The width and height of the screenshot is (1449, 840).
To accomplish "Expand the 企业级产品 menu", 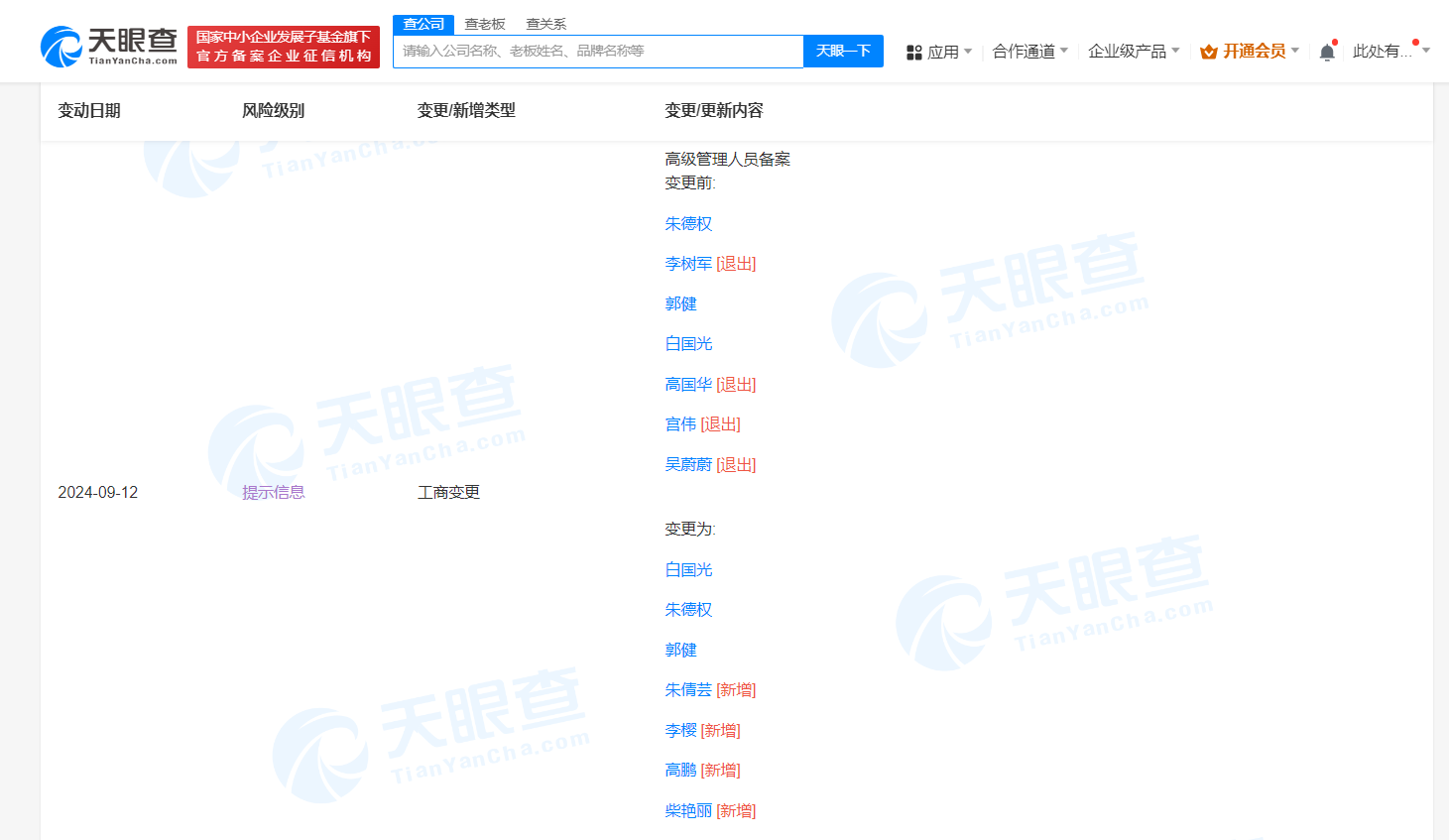I will pos(1133,52).
